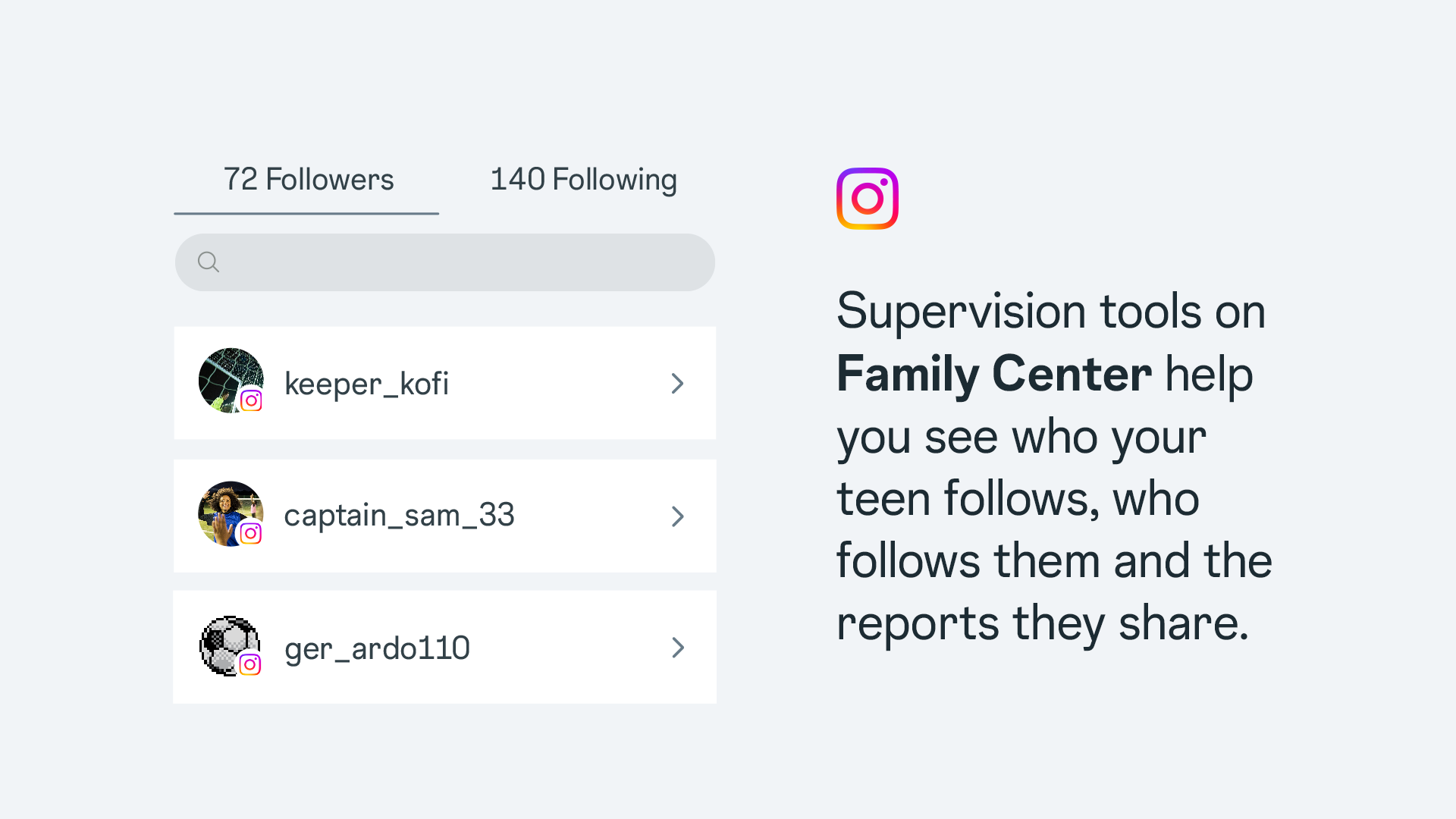
Task: Click the underline beneath 72 Followers
Action: click(306, 214)
